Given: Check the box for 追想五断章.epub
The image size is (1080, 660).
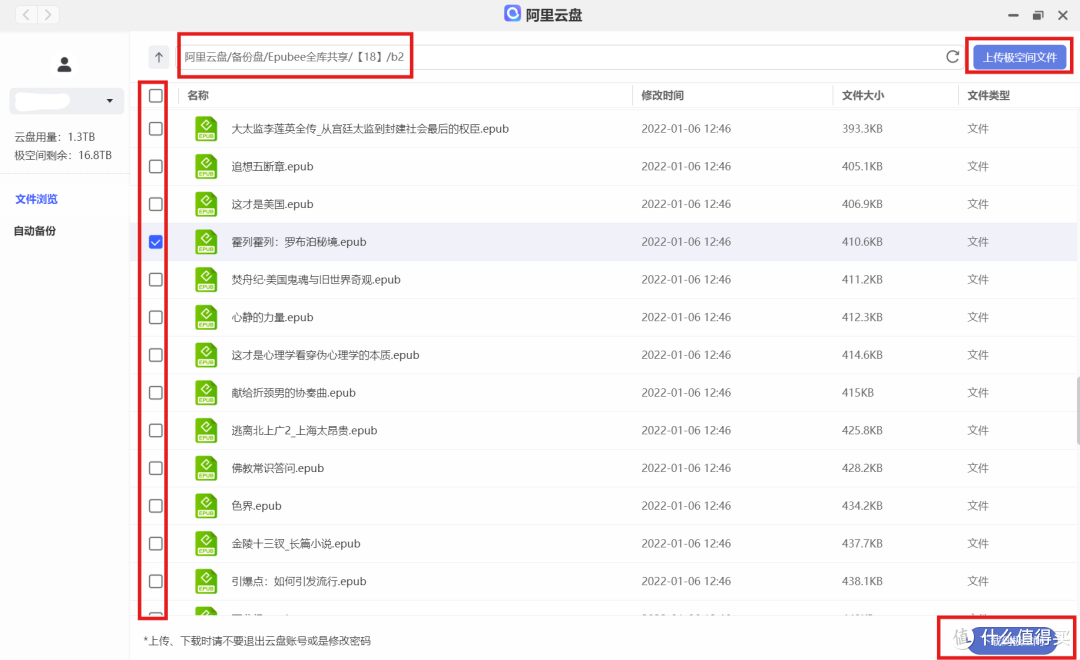Looking at the screenshot, I should (x=156, y=166).
